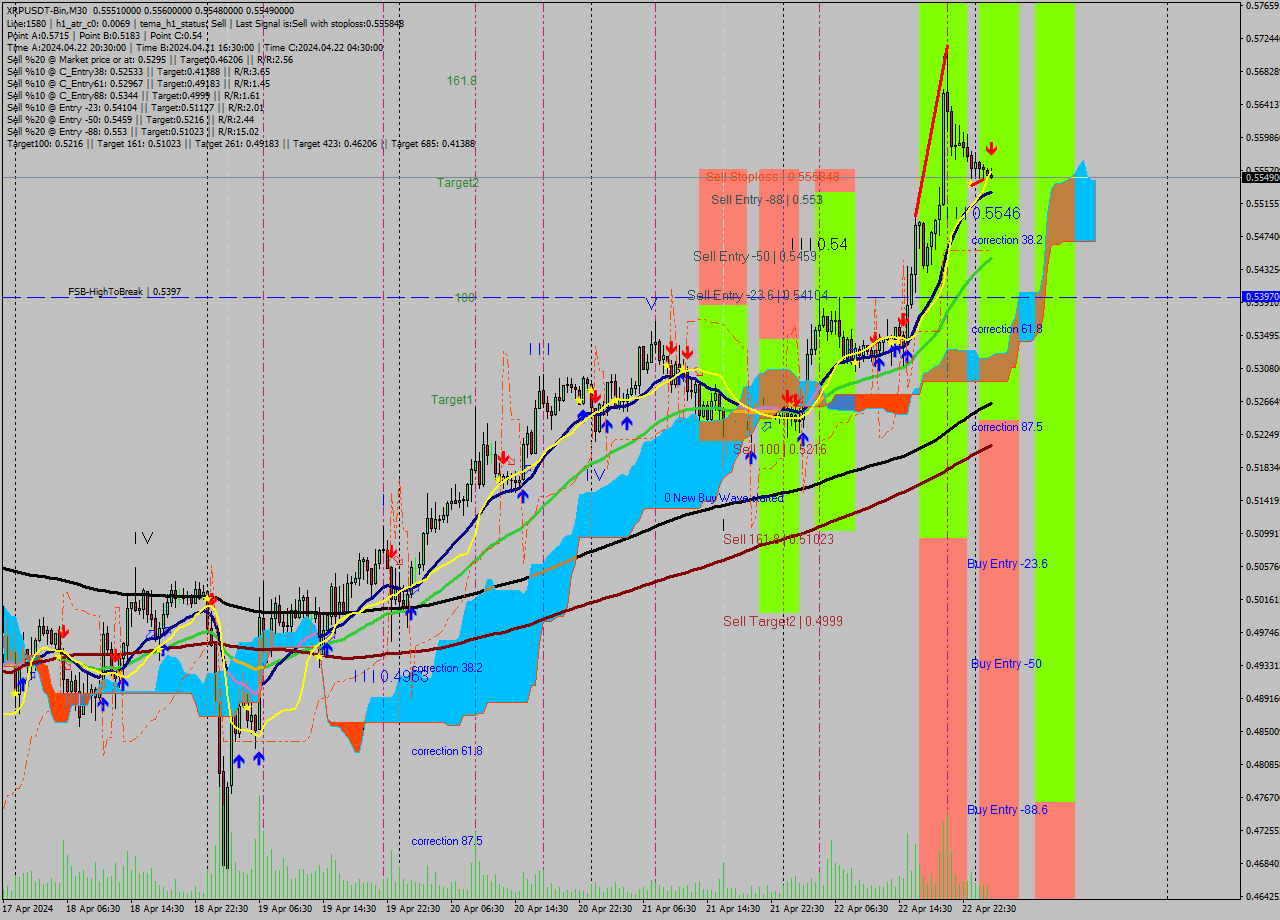
Task: Click 'correction 87.5' above the Buy Entry -23.6 label
Action: tap(1007, 427)
